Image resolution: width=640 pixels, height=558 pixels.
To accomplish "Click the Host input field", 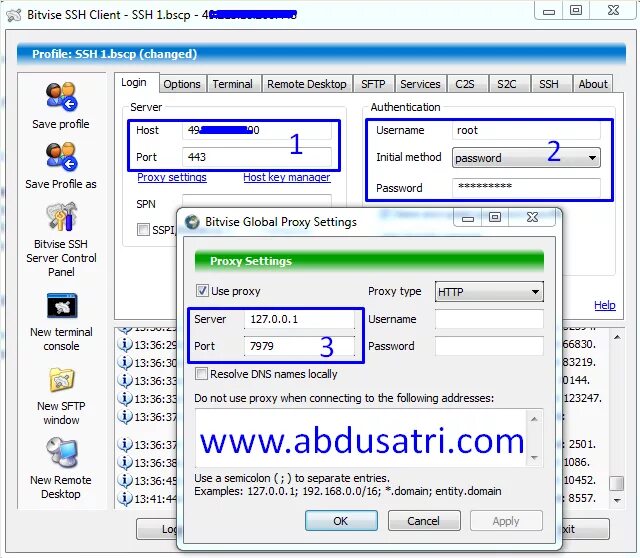I will point(257,130).
